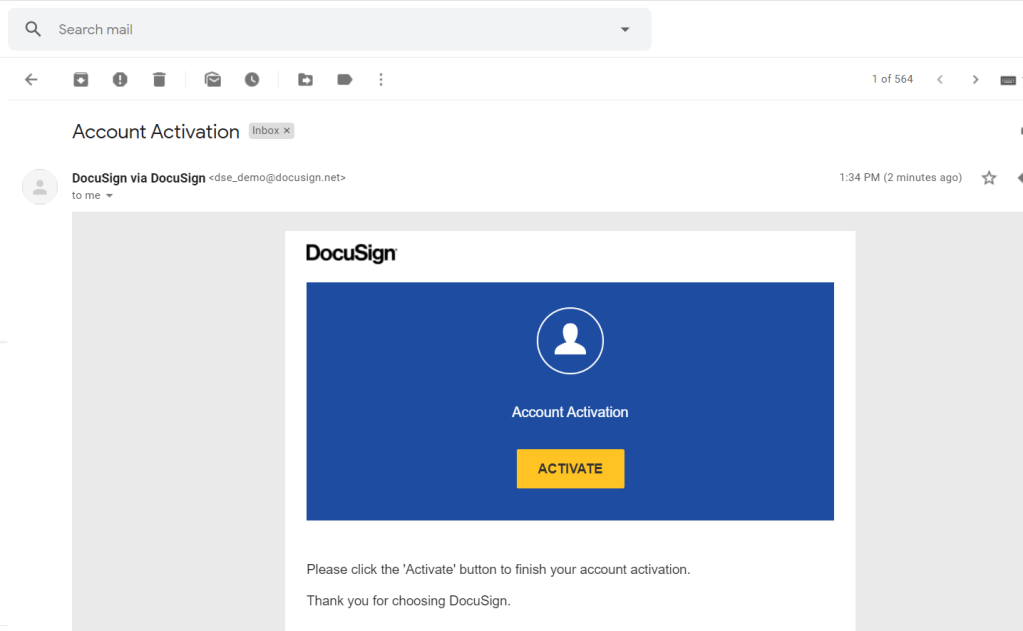Archive this email using the archive icon
Viewport: 1023px width, 631px height.
click(x=81, y=80)
